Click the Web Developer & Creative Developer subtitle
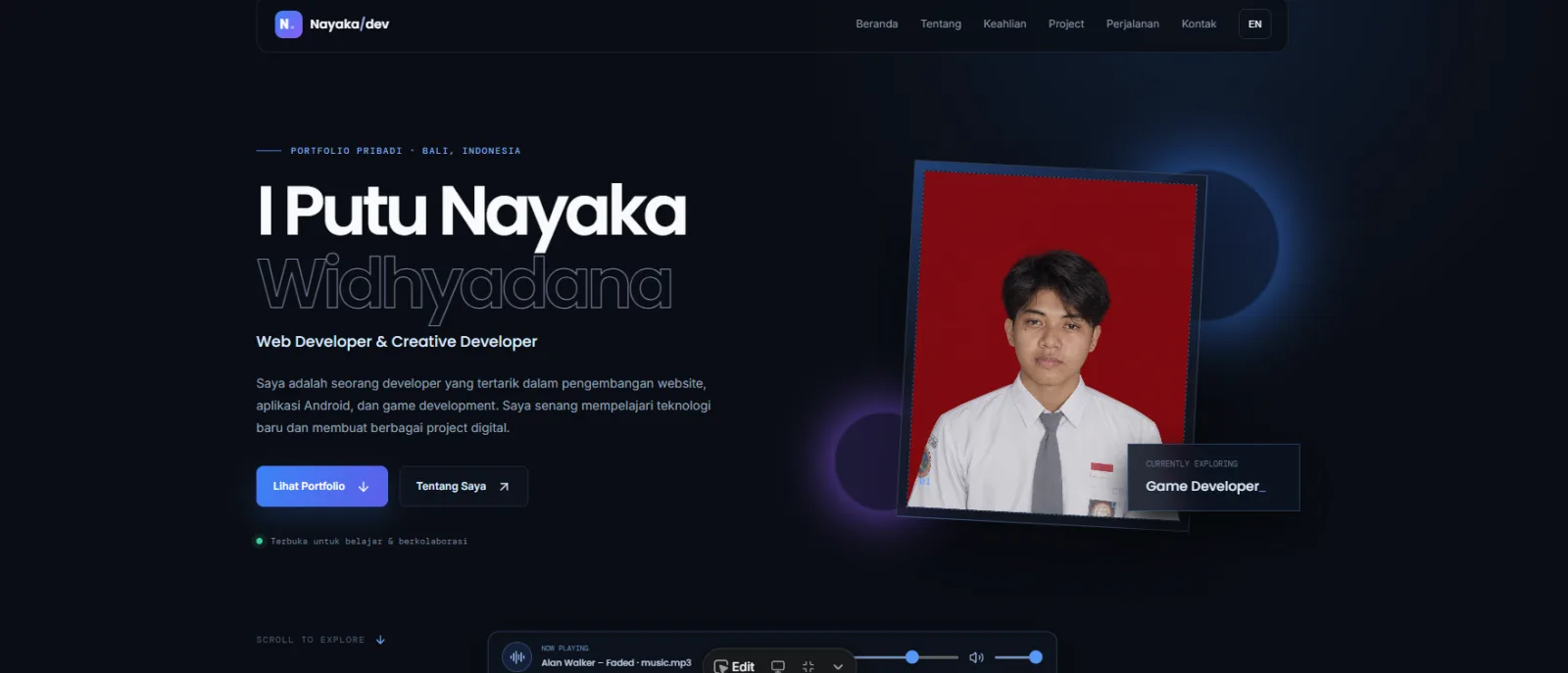Viewport: 1568px width, 673px height. point(397,341)
